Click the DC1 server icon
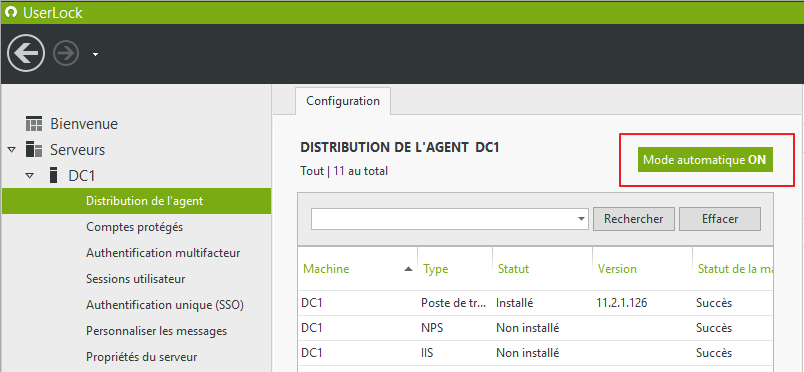The height and width of the screenshot is (372, 804). click(x=53, y=175)
